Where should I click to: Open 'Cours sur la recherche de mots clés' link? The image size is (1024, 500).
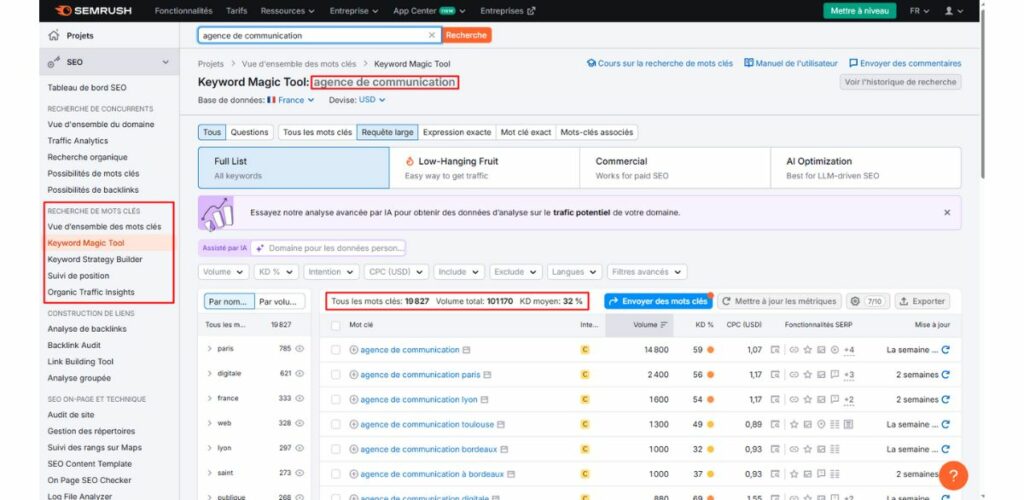click(x=660, y=63)
